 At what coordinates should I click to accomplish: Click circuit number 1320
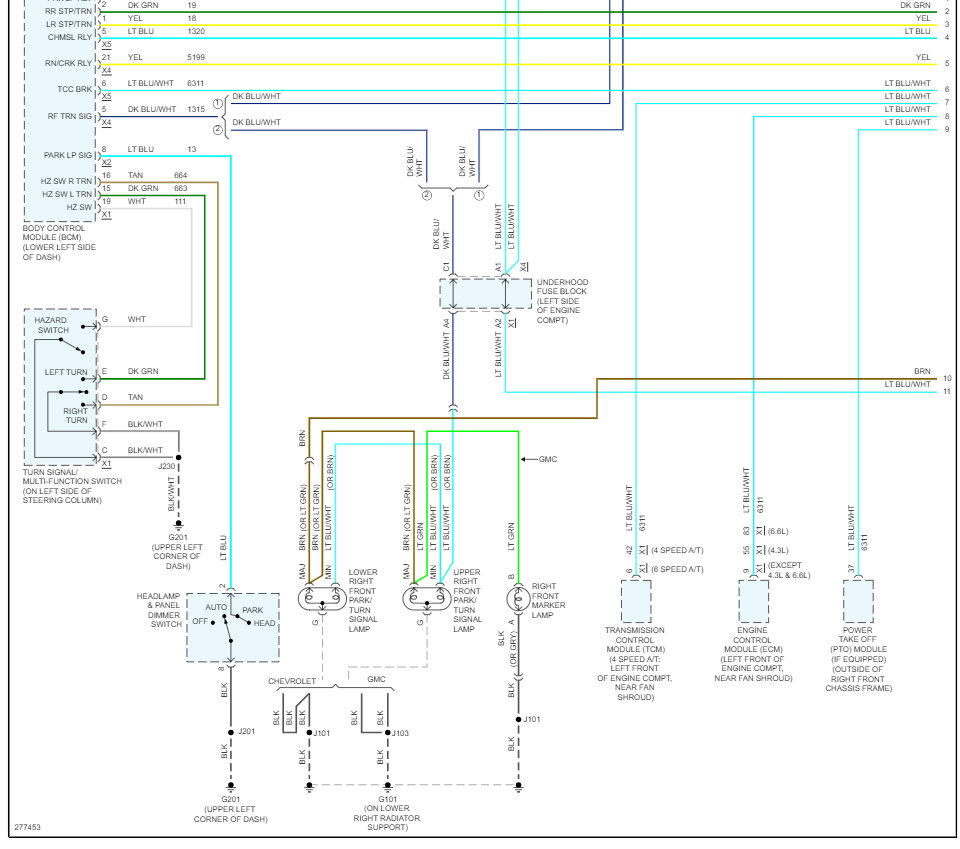[196, 31]
